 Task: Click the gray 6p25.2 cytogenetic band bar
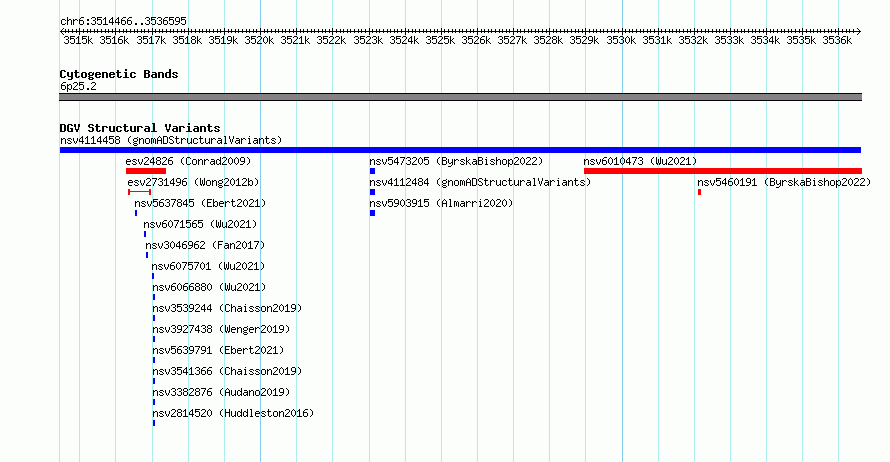[460, 97]
